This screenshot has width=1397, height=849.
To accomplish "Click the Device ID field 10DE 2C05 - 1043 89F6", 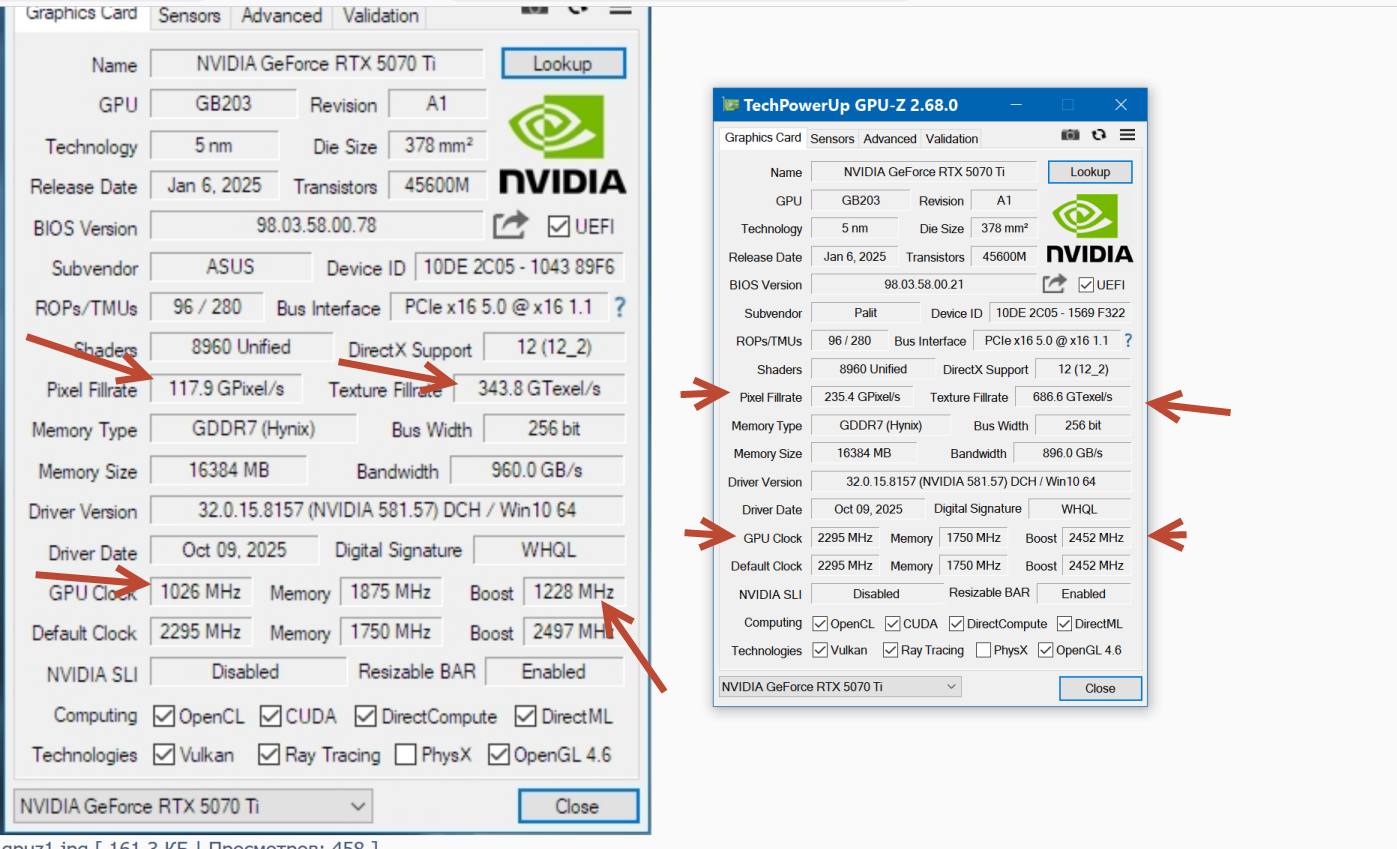I will coord(519,267).
